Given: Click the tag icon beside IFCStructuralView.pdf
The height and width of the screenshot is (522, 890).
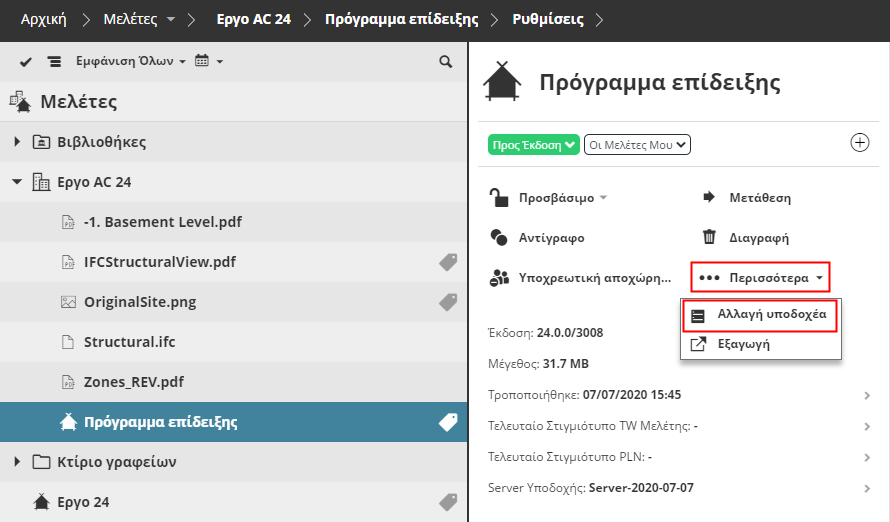Looking at the screenshot, I should pyautogui.click(x=448, y=262).
